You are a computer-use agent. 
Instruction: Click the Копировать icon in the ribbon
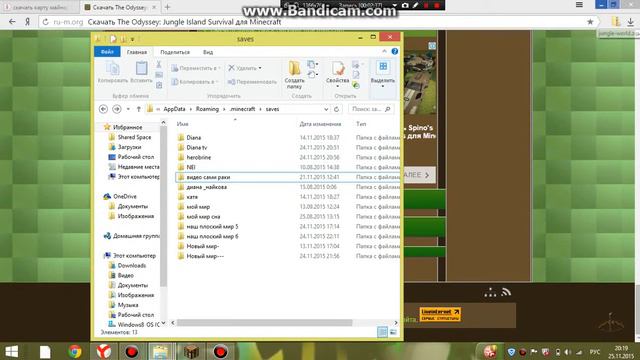click(113, 73)
